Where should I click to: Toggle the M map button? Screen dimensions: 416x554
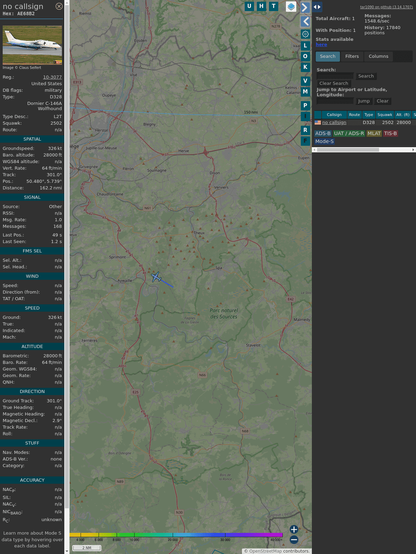(x=305, y=92)
